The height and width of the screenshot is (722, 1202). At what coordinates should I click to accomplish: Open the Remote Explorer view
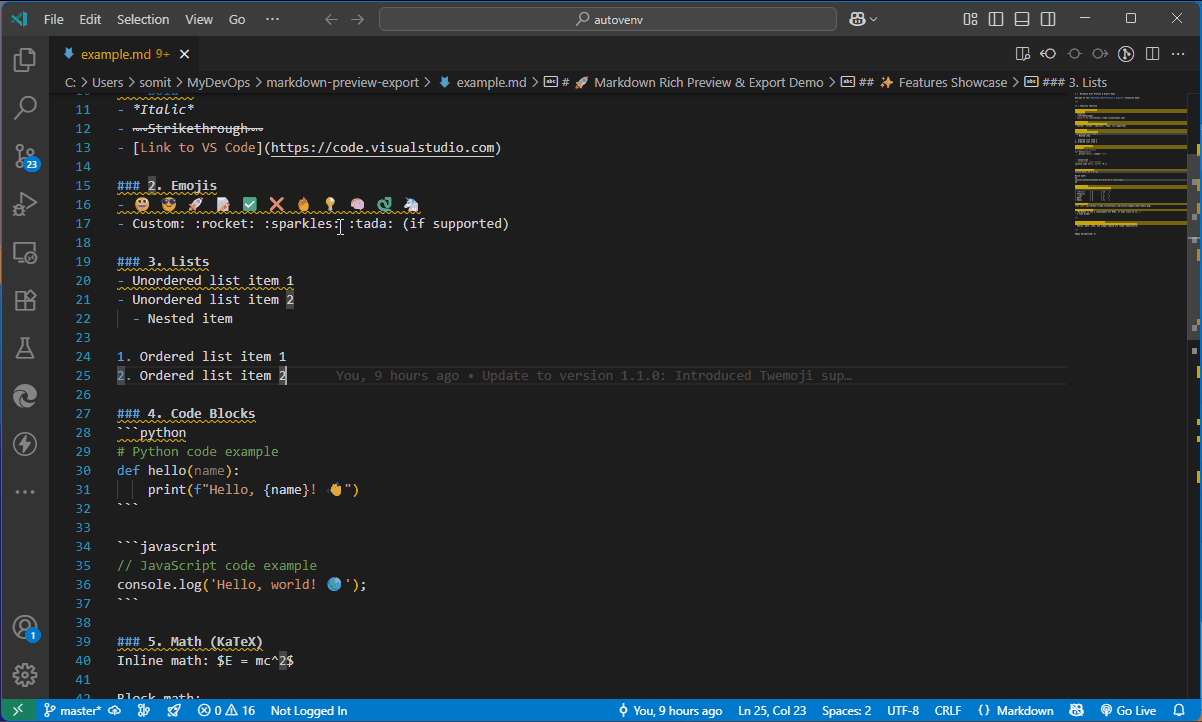25,252
